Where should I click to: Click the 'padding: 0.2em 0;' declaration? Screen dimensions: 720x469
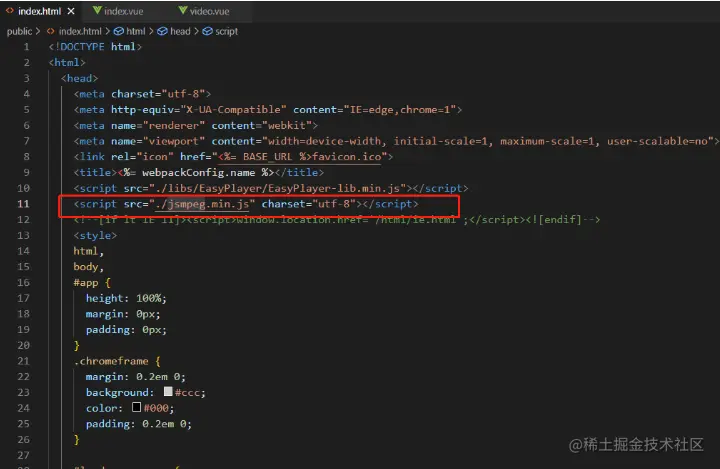(139, 424)
